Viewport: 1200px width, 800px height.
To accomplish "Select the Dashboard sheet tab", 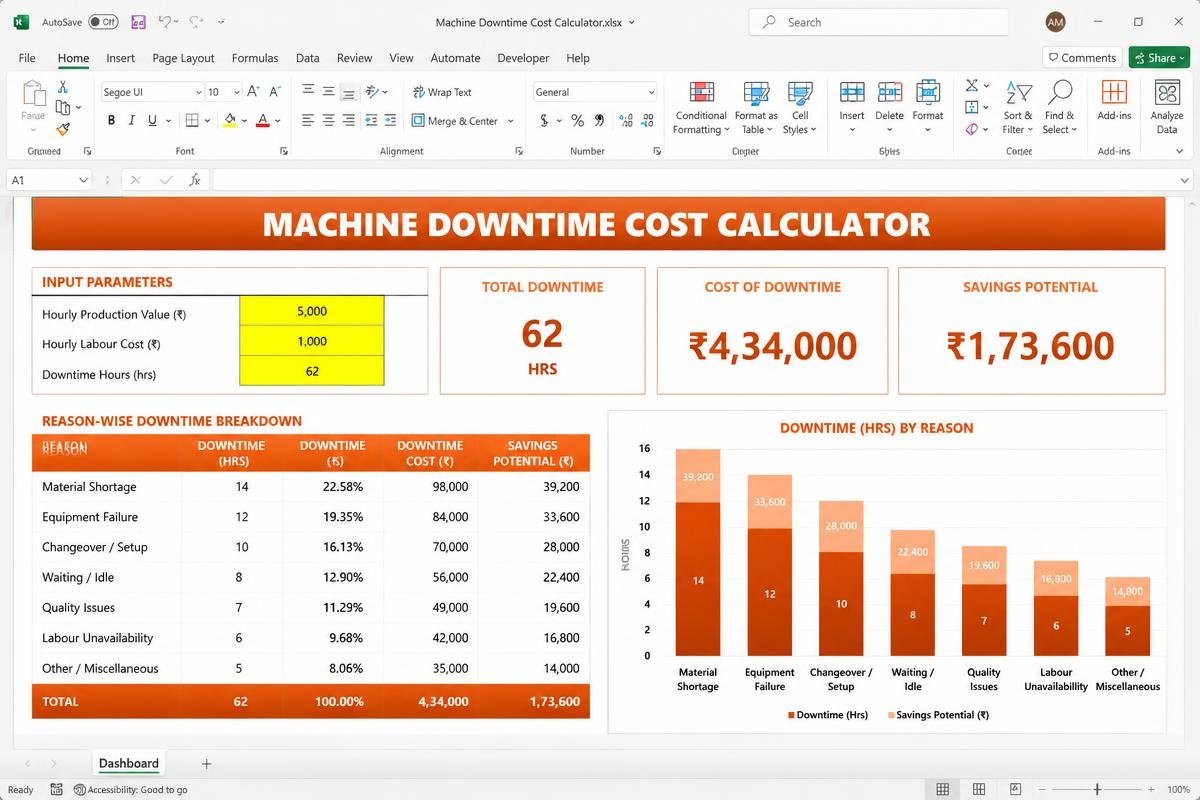I will [128, 763].
